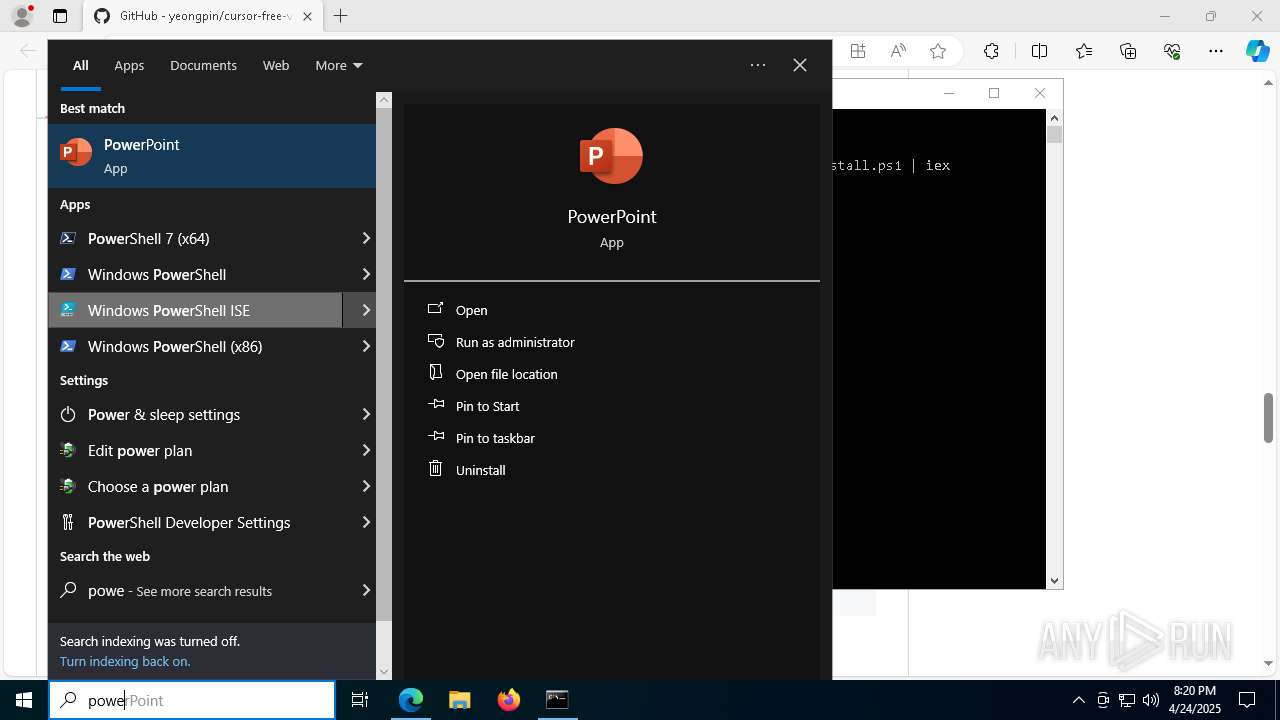Screen dimensions: 1280x720
Task: Click the Read aloud icon in the address bar
Action: point(898,51)
